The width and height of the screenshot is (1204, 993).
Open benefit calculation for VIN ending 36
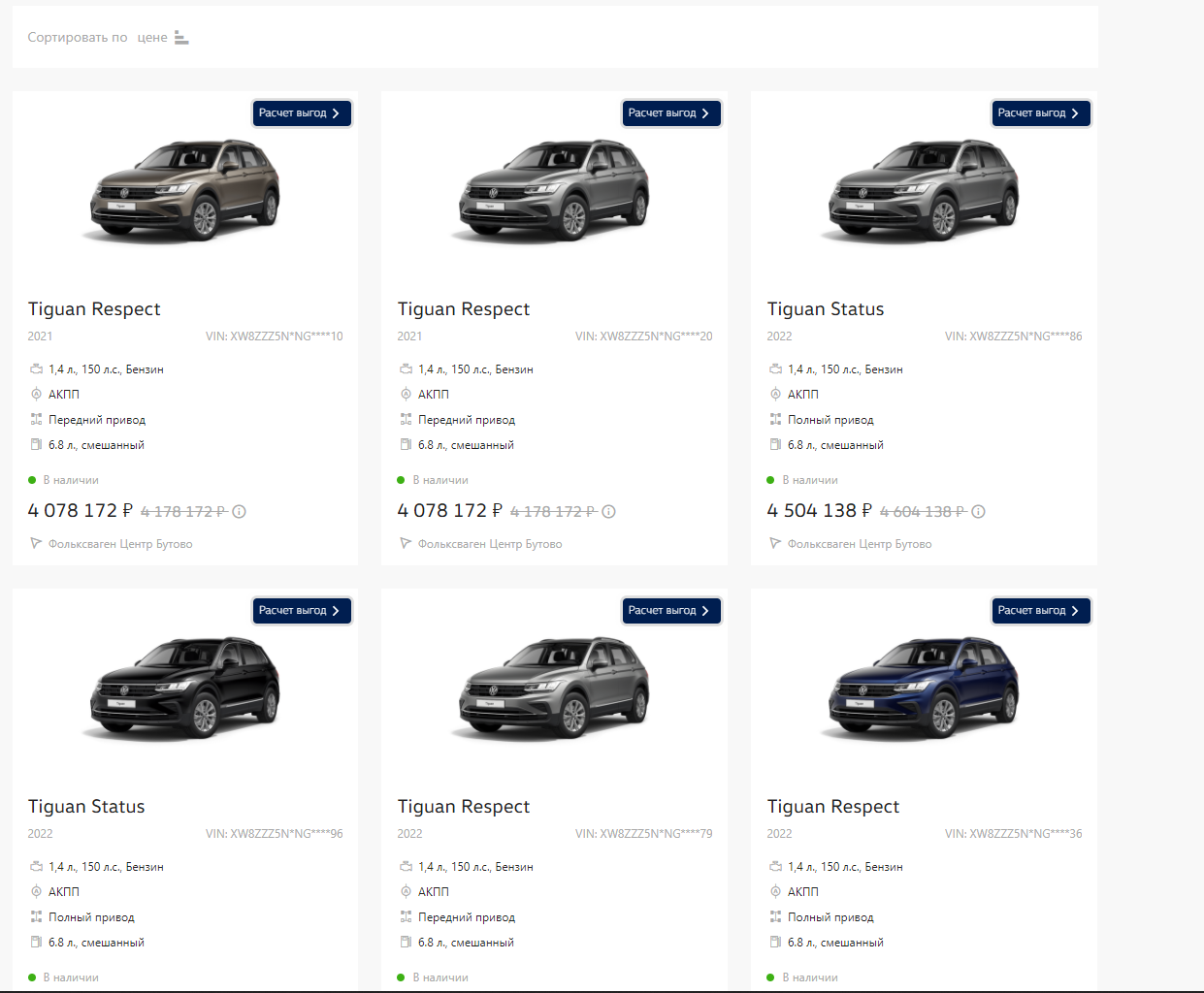[1041, 611]
